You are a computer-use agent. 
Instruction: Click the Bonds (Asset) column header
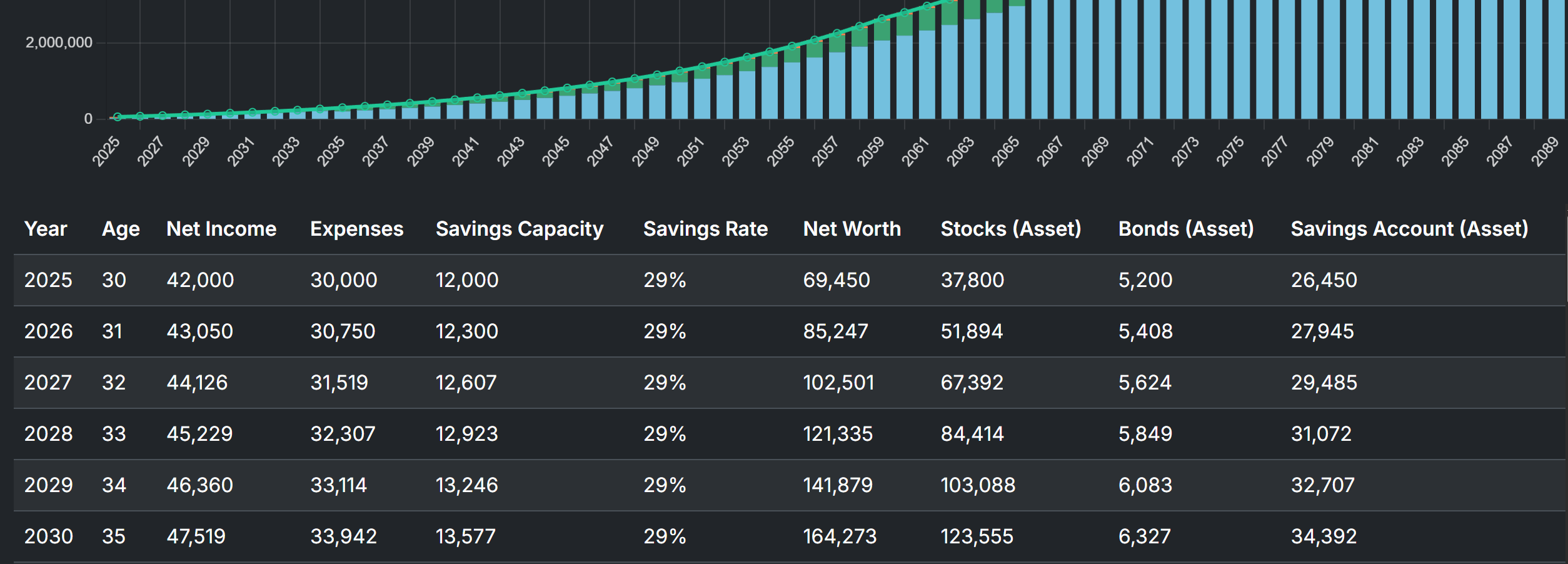pyautogui.click(x=1185, y=229)
